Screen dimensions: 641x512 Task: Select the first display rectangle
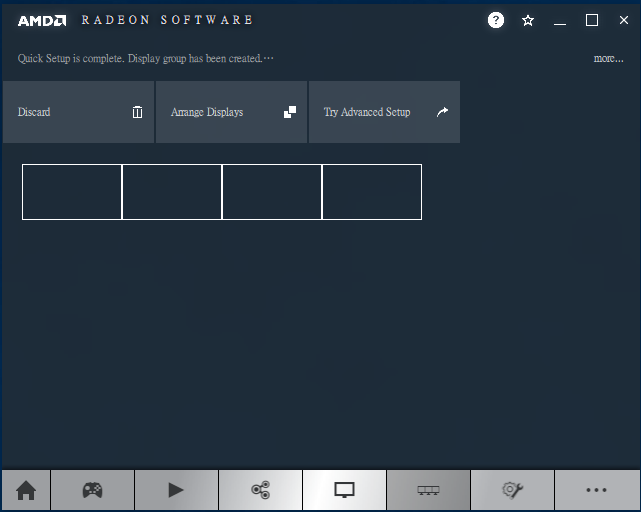coord(72,192)
